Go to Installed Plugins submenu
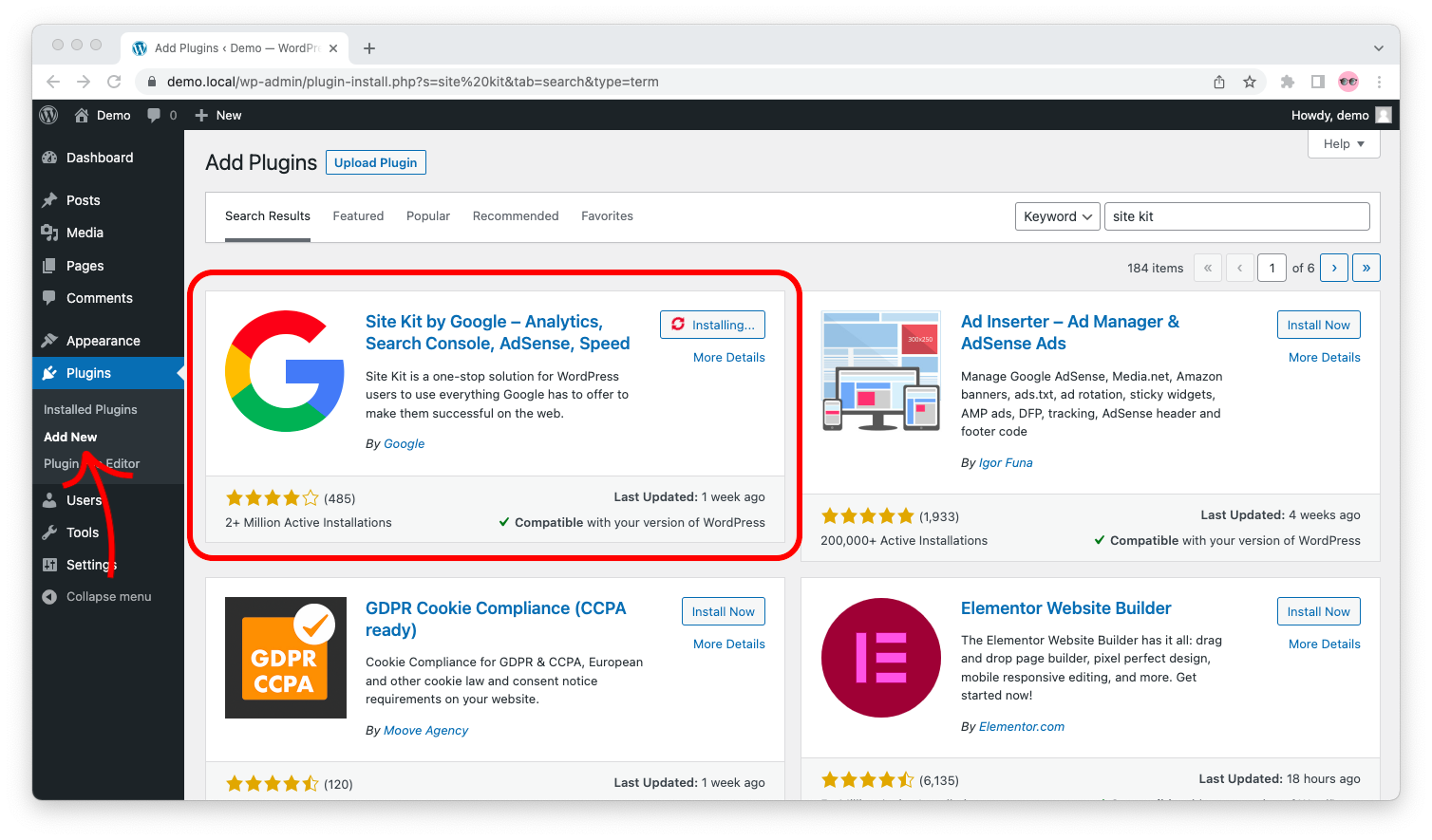The height and width of the screenshot is (840, 1432). pos(90,409)
